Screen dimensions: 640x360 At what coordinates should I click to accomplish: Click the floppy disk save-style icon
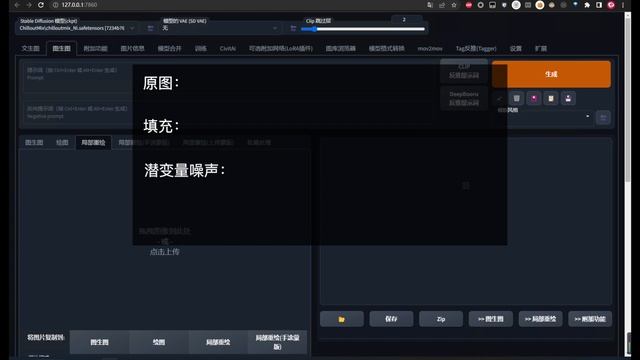pyautogui.click(x=568, y=98)
